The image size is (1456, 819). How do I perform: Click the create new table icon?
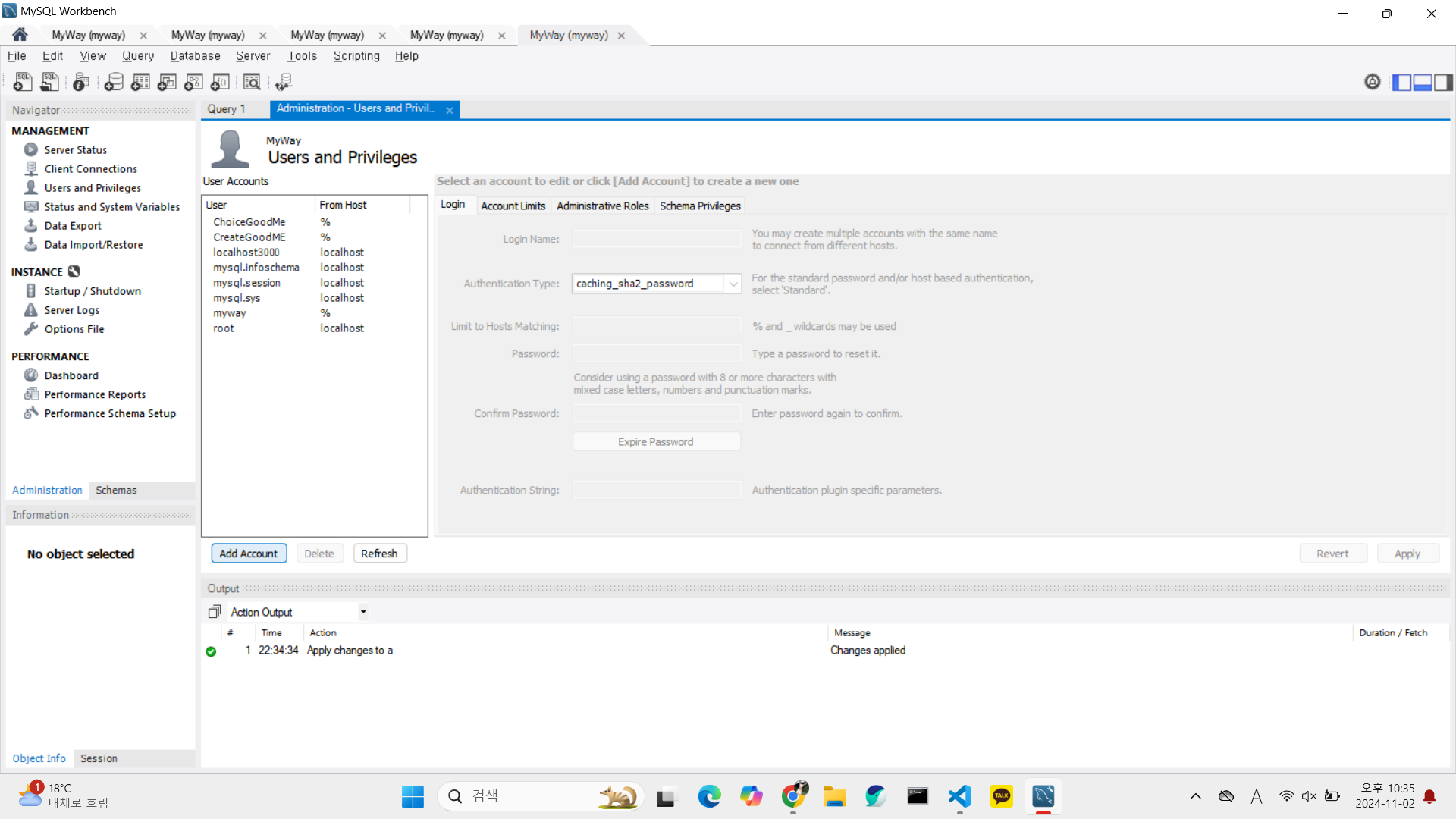140,82
